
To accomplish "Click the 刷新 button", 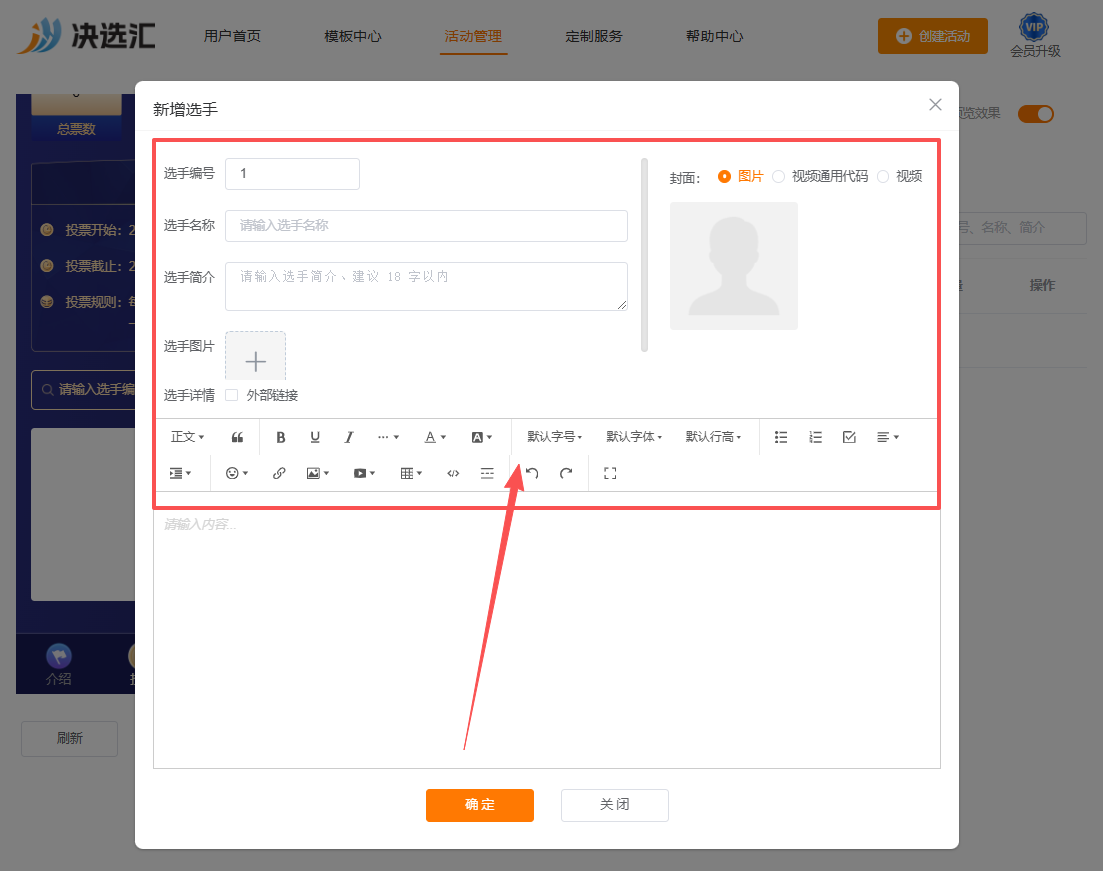I will point(70,739).
